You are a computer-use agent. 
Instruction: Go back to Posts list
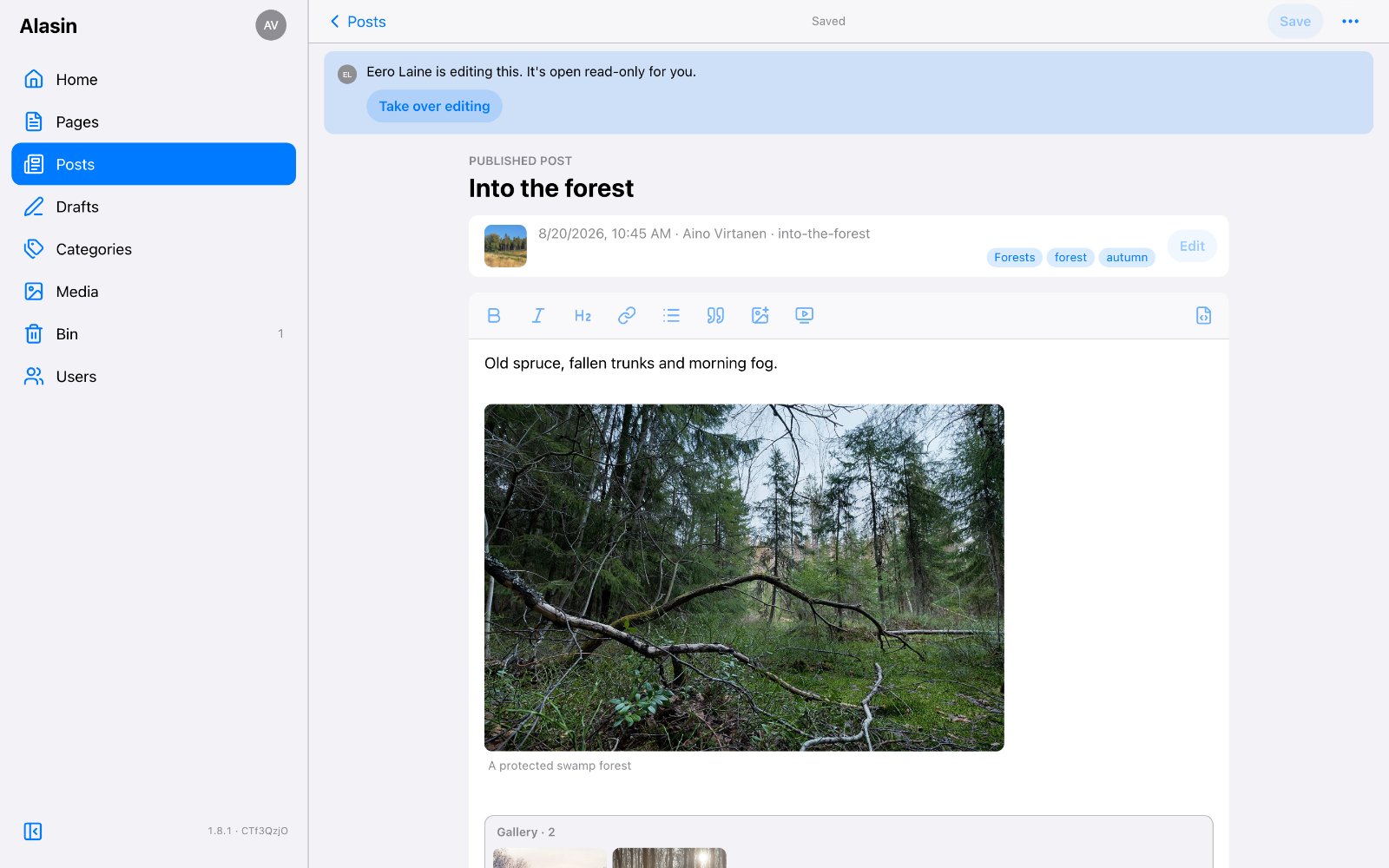click(x=358, y=22)
